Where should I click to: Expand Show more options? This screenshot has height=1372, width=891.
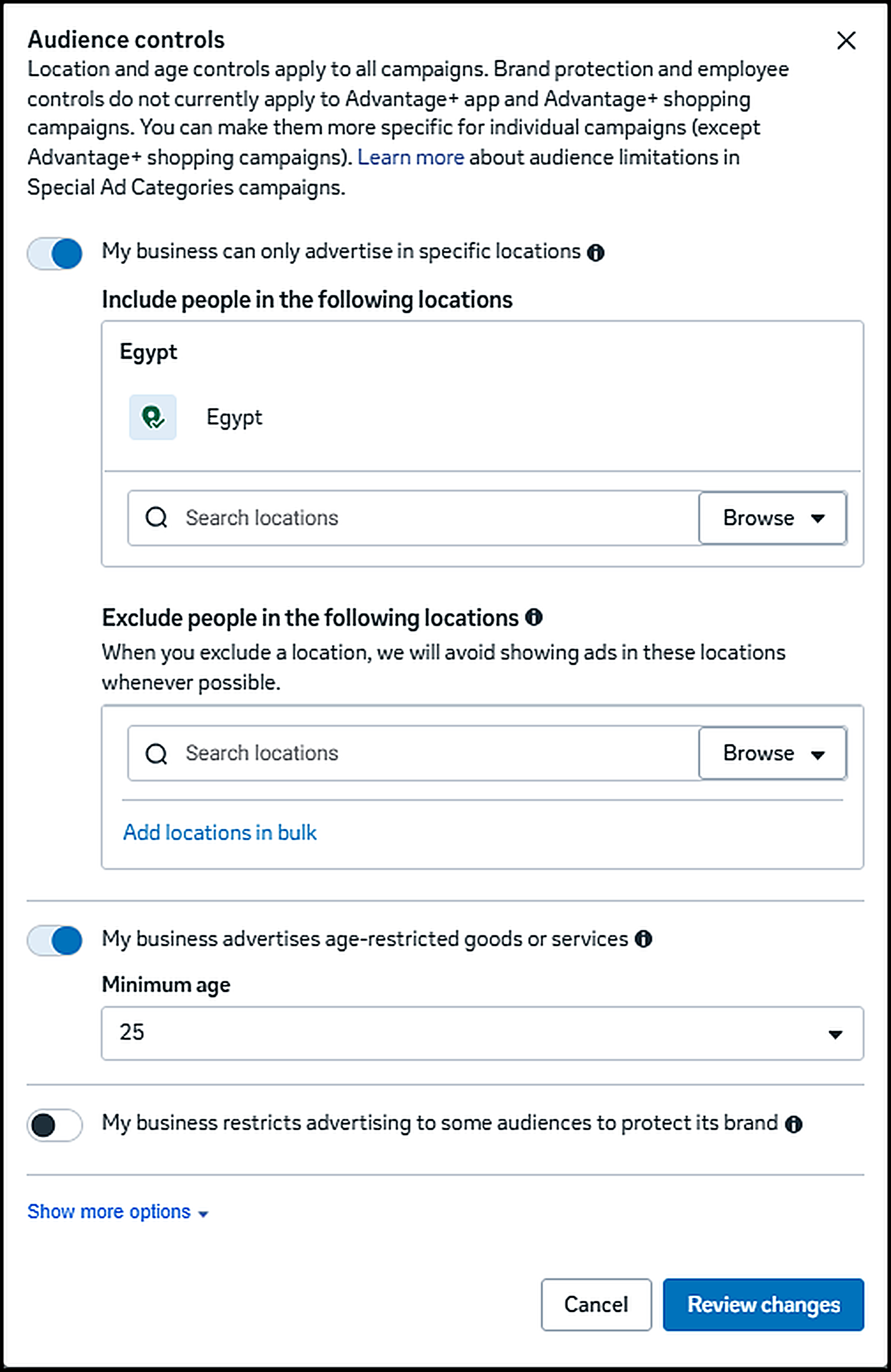coord(118,1212)
